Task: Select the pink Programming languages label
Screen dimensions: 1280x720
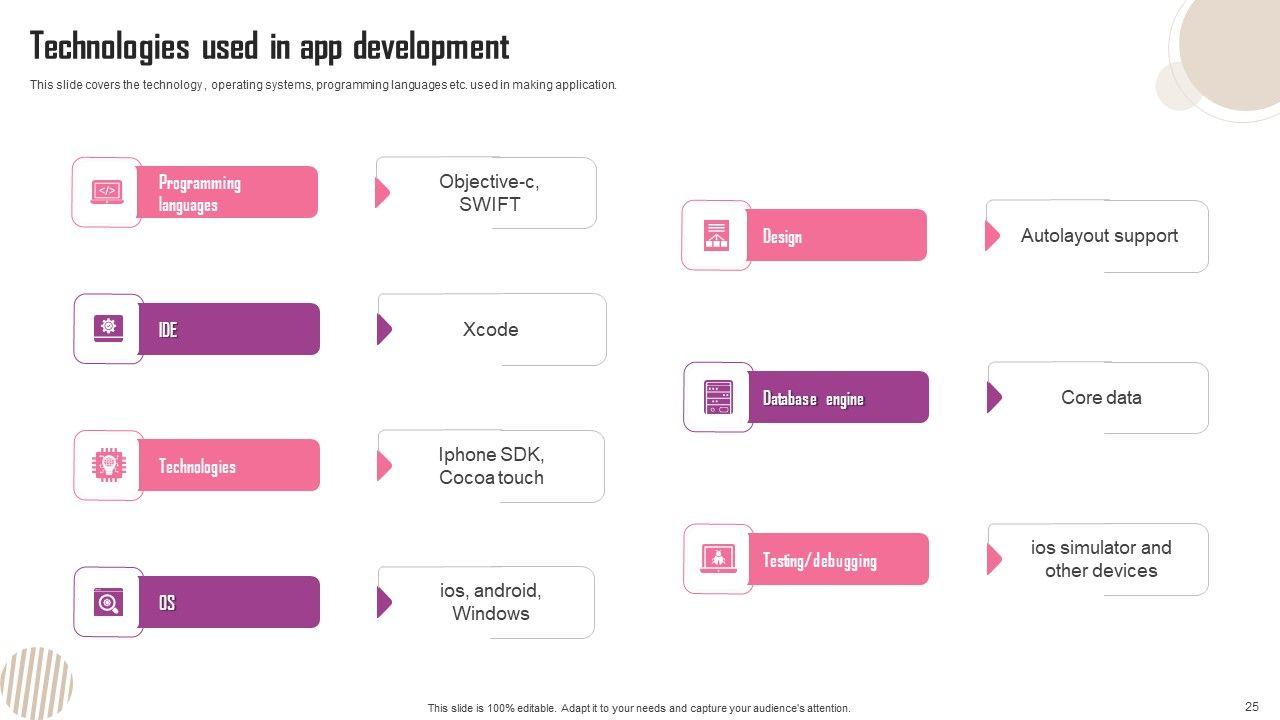Action: [x=228, y=192]
